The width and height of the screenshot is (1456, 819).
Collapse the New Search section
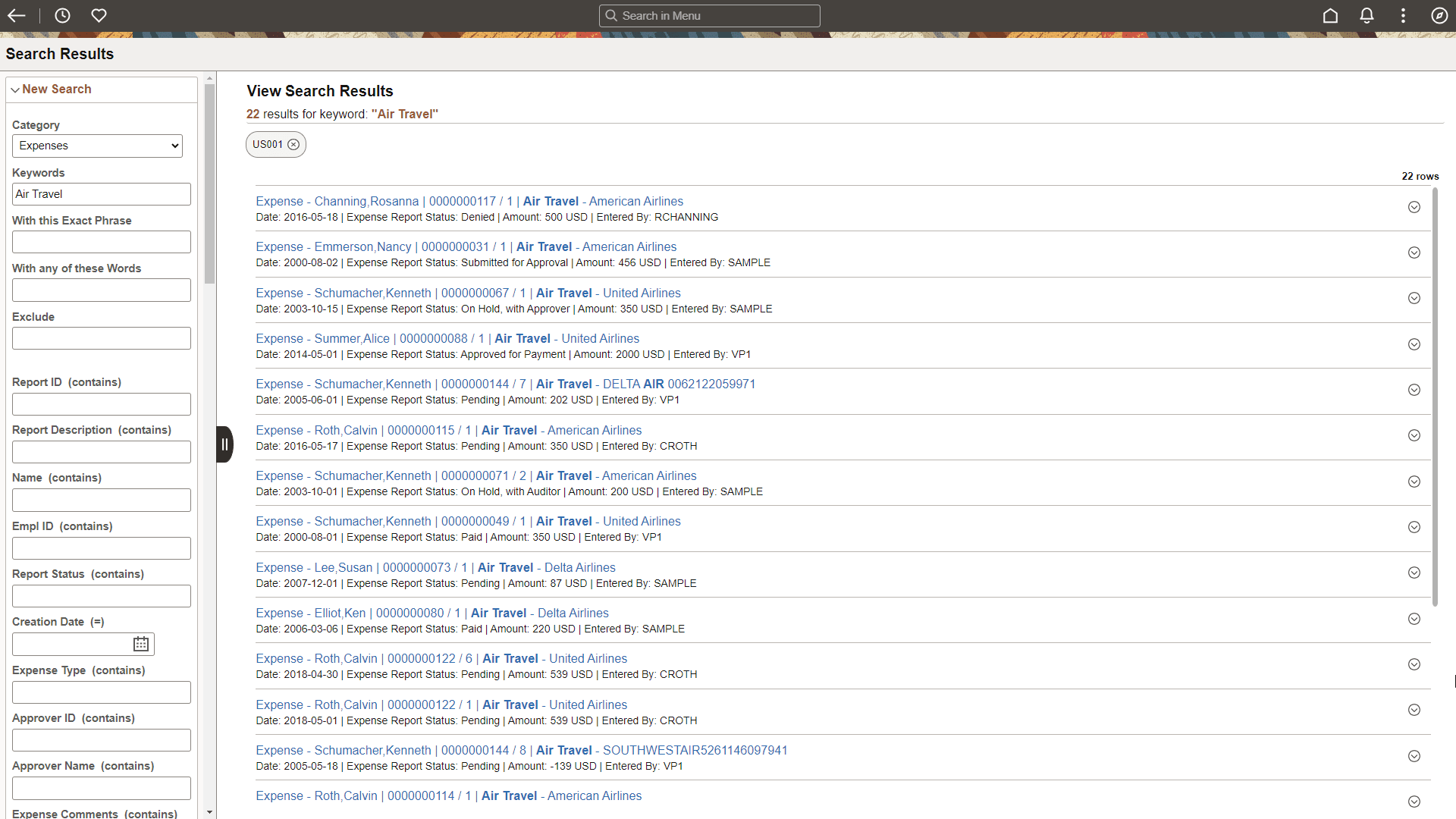[x=15, y=89]
